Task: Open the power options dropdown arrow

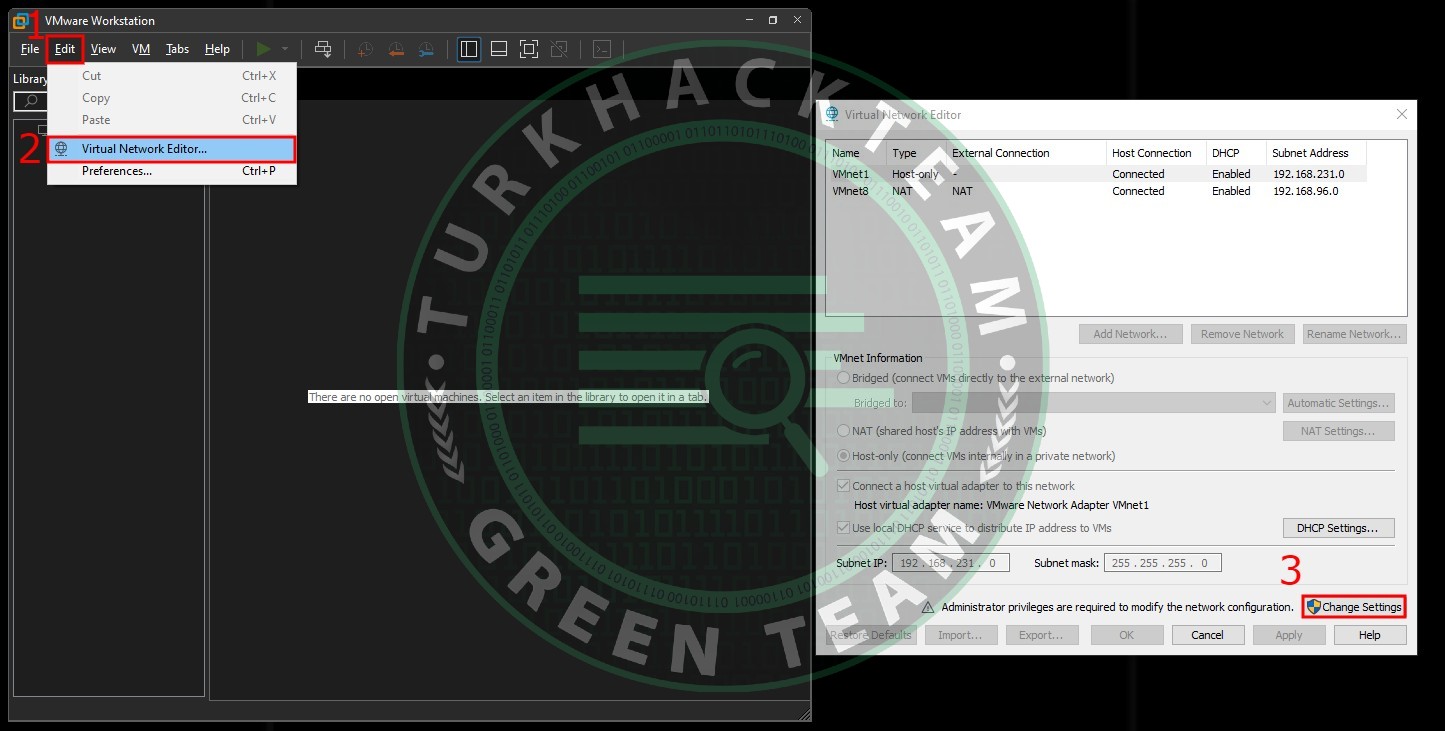Action: point(285,49)
